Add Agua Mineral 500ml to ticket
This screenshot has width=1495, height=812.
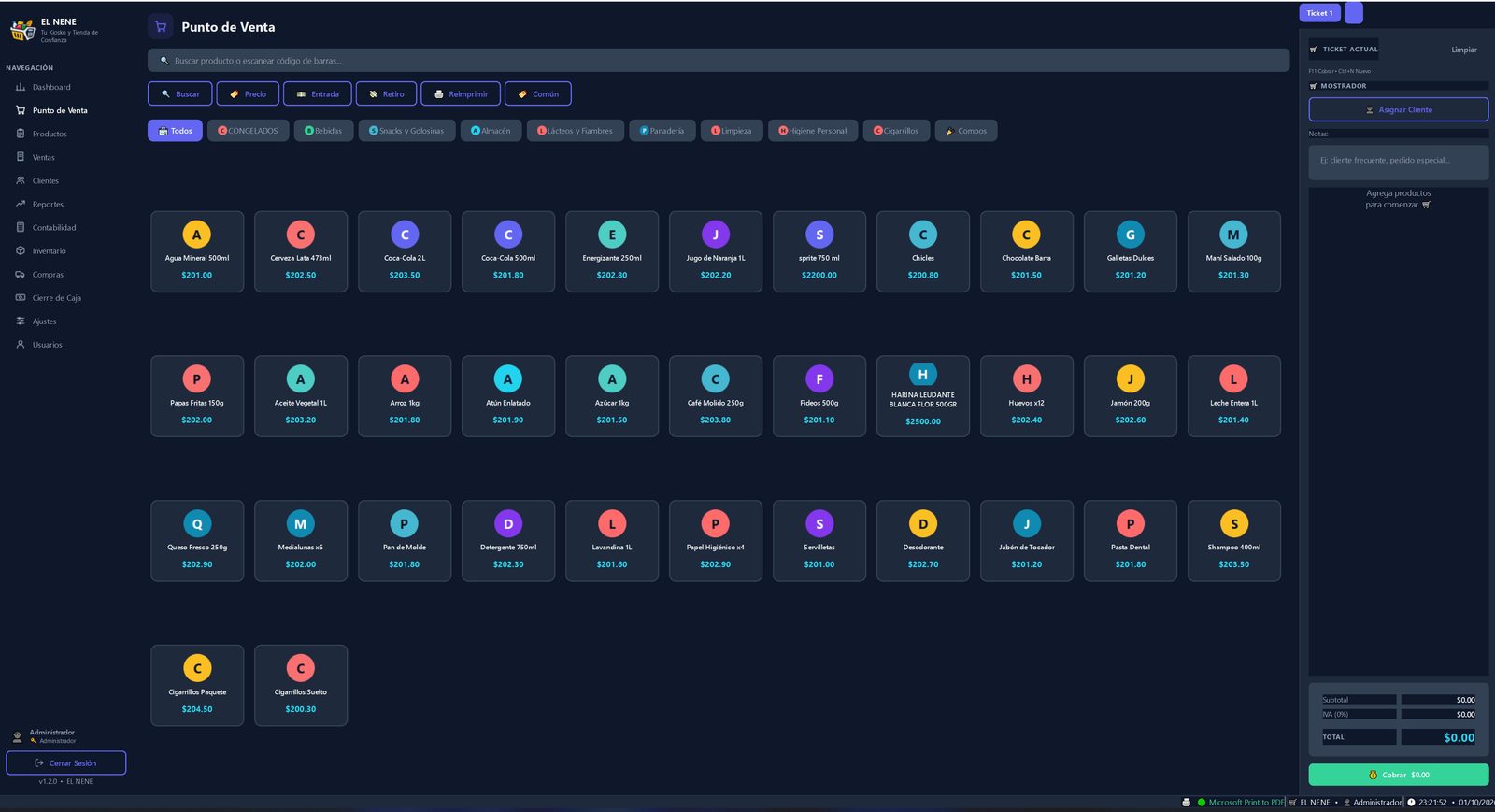[x=197, y=251]
